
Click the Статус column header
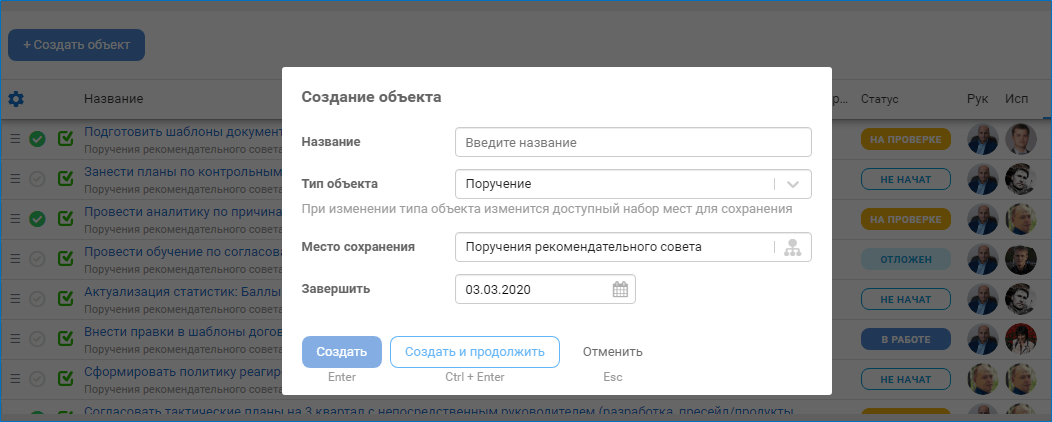(x=880, y=99)
